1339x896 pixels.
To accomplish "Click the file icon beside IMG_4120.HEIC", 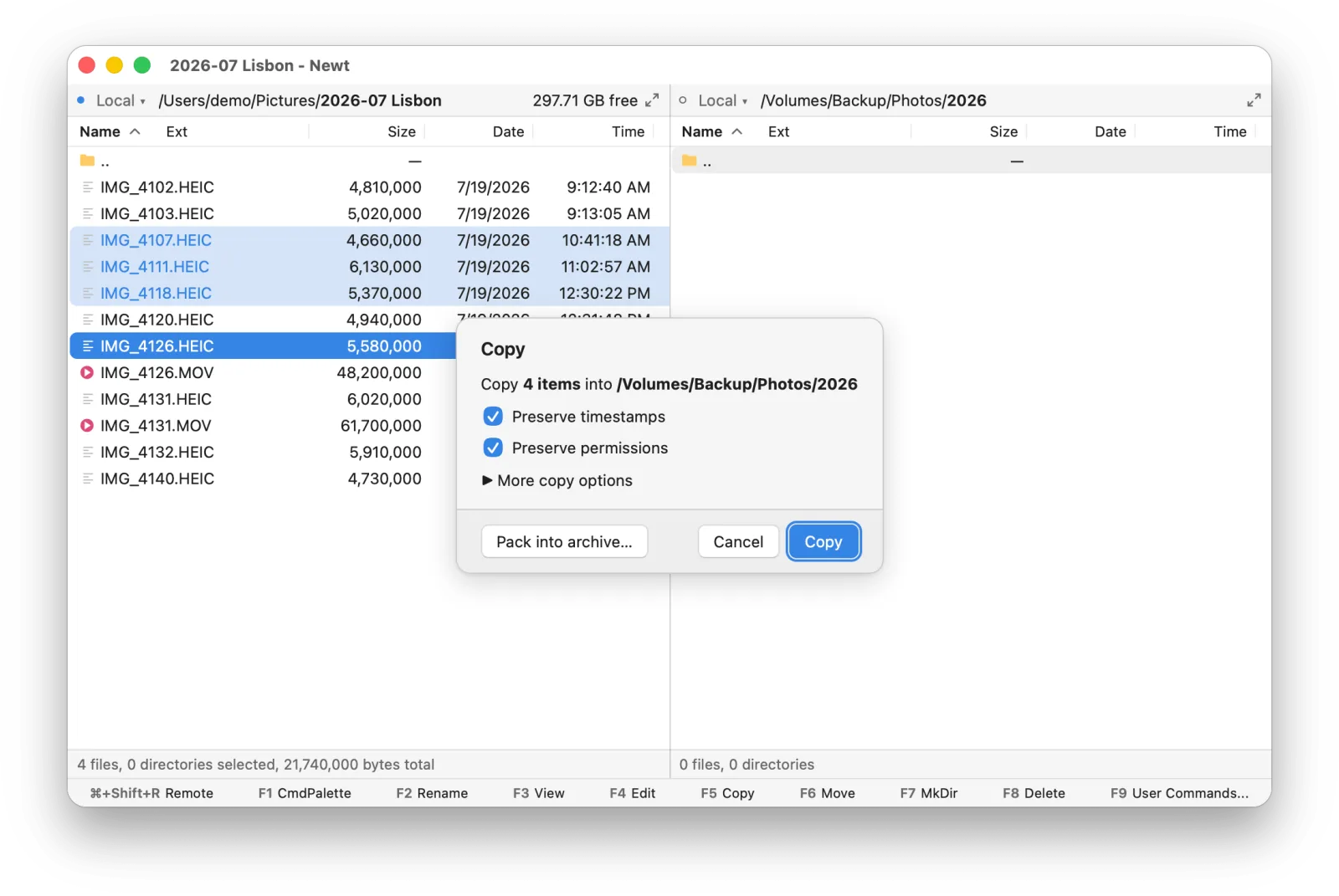I will (88, 320).
